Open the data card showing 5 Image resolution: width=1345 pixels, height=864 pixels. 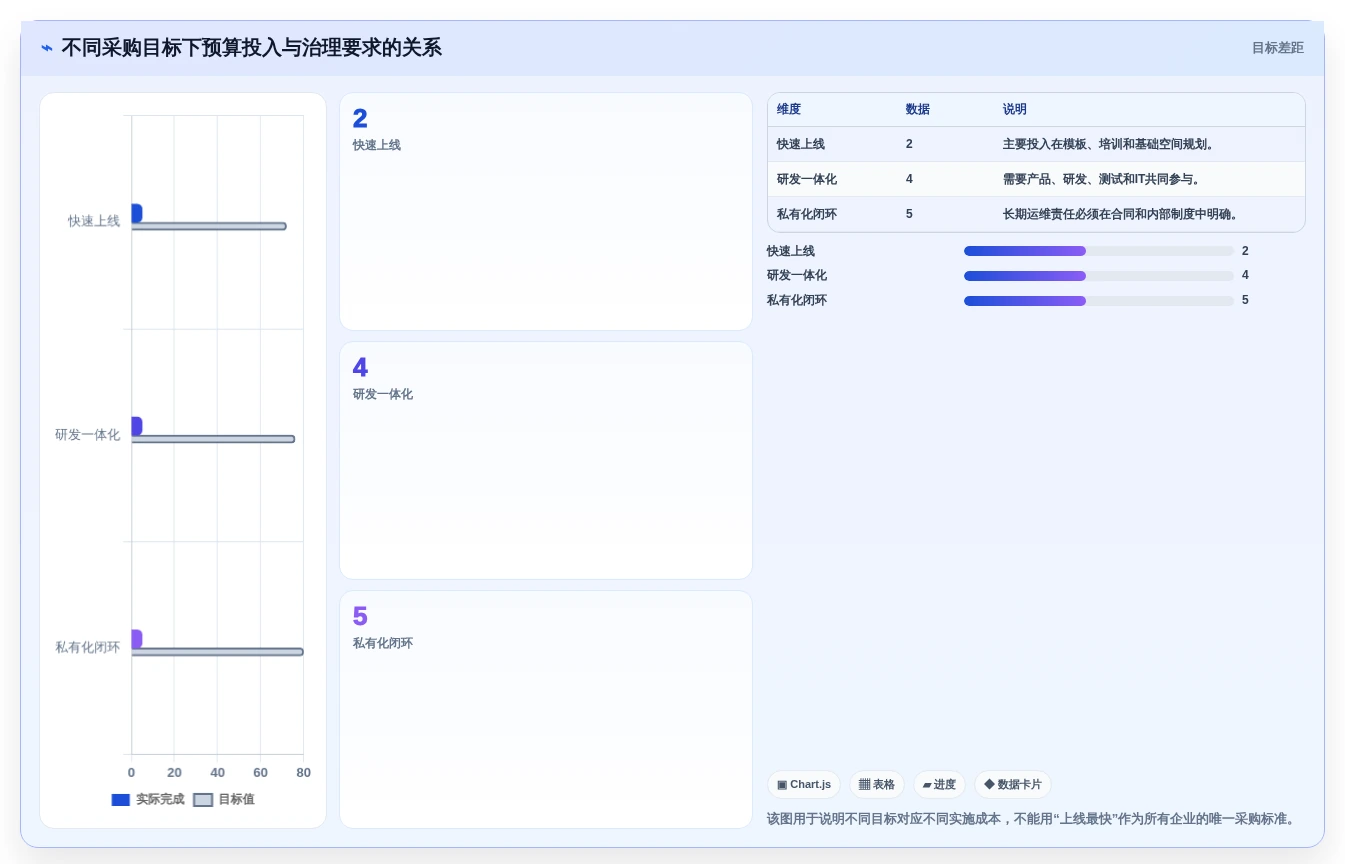click(x=546, y=709)
